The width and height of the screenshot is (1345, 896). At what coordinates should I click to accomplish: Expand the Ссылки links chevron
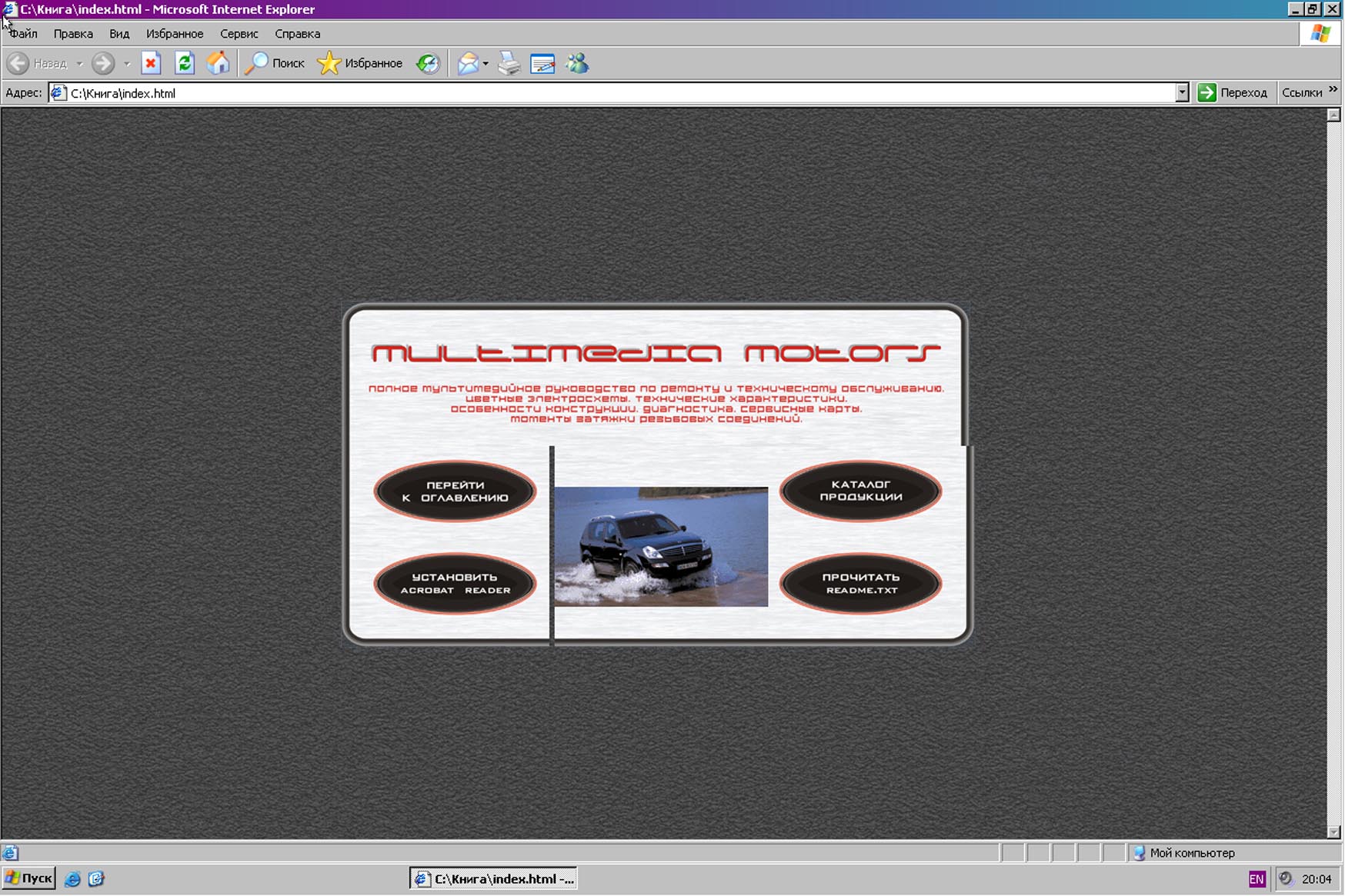1333,91
